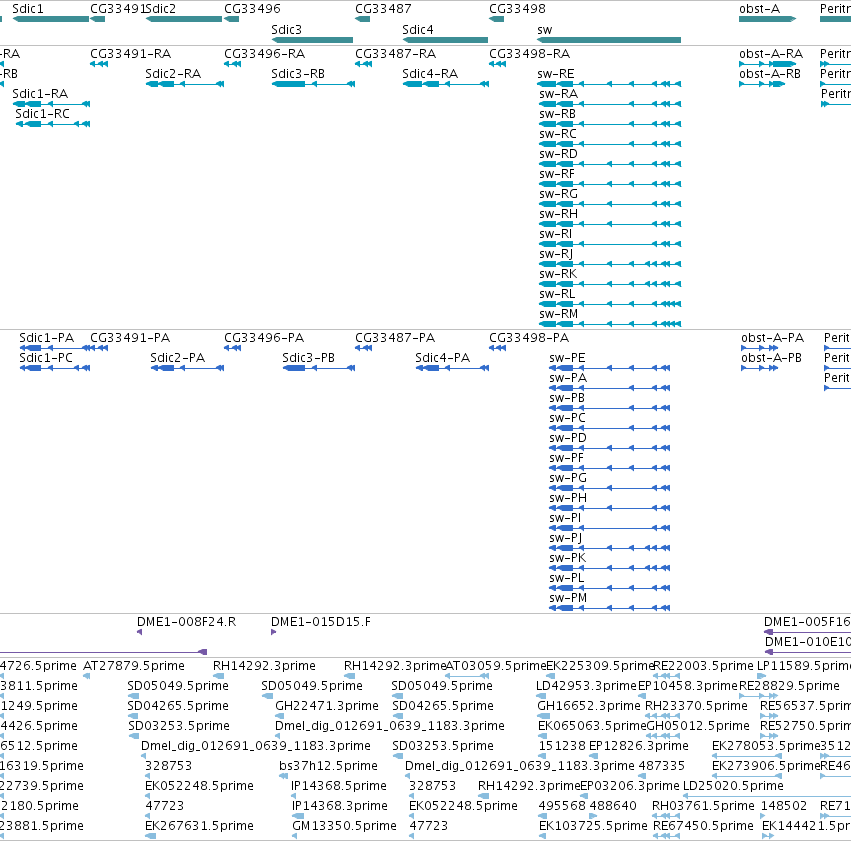
Task: Open the Sdic1-PA protein feature
Action: coord(54,348)
